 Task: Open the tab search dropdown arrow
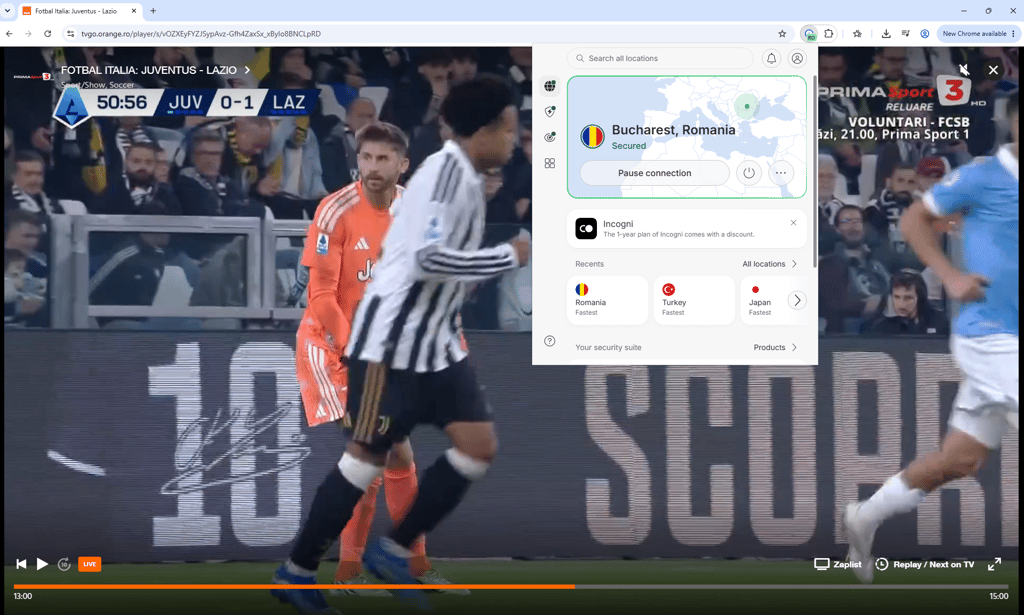[x=8, y=11]
